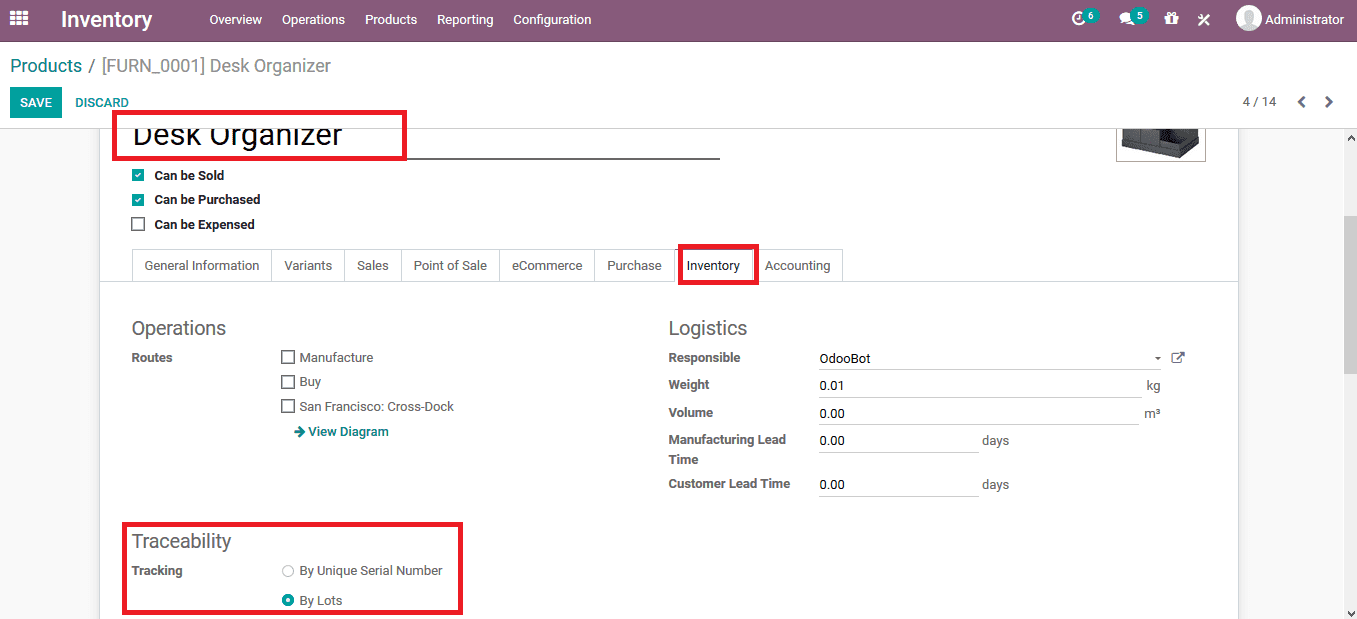Switch to Purchase tab
Screen dimensions: 1357x619
pyautogui.click(x=634, y=266)
